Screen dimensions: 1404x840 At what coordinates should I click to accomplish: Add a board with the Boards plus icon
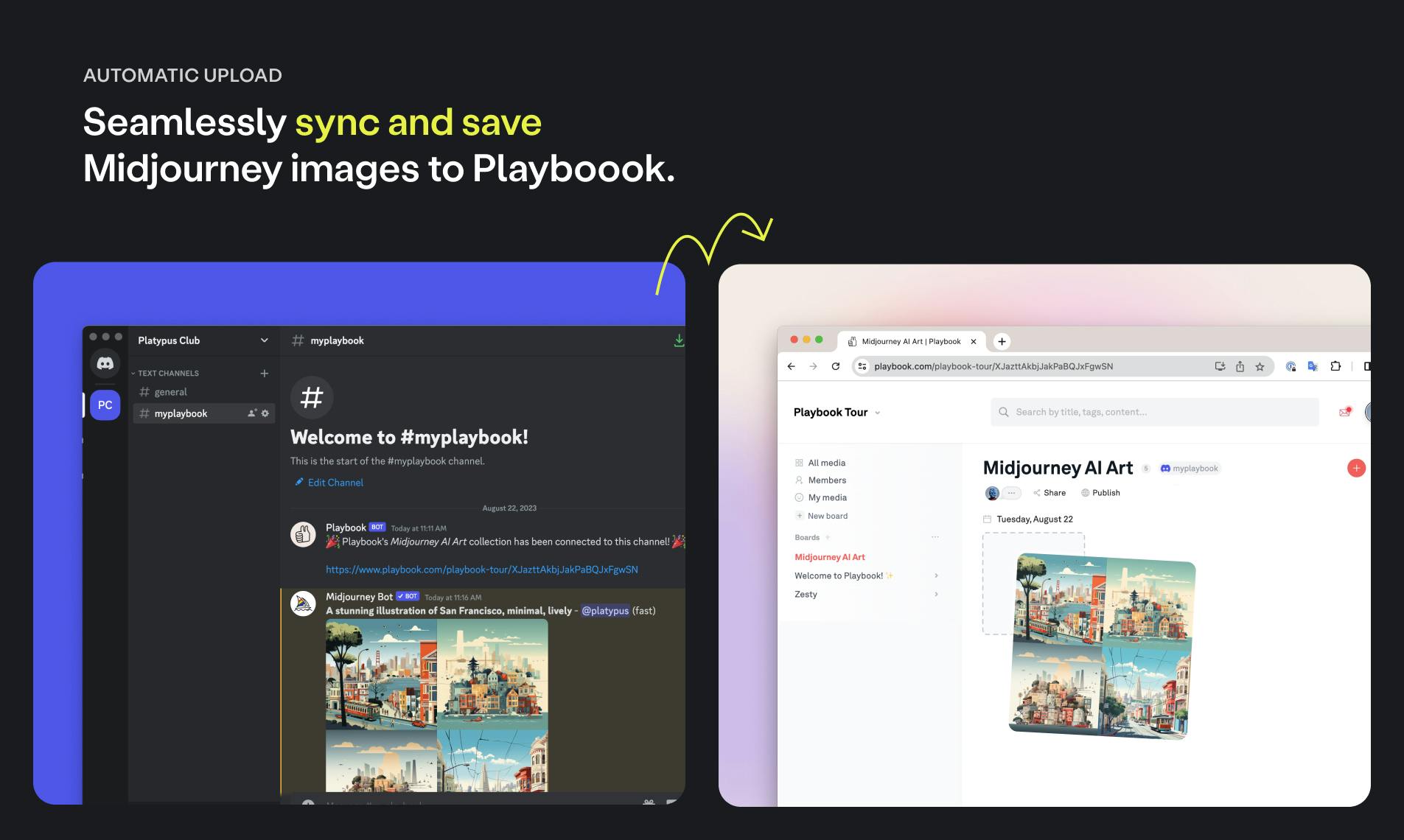pyautogui.click(x=828, y=537)
